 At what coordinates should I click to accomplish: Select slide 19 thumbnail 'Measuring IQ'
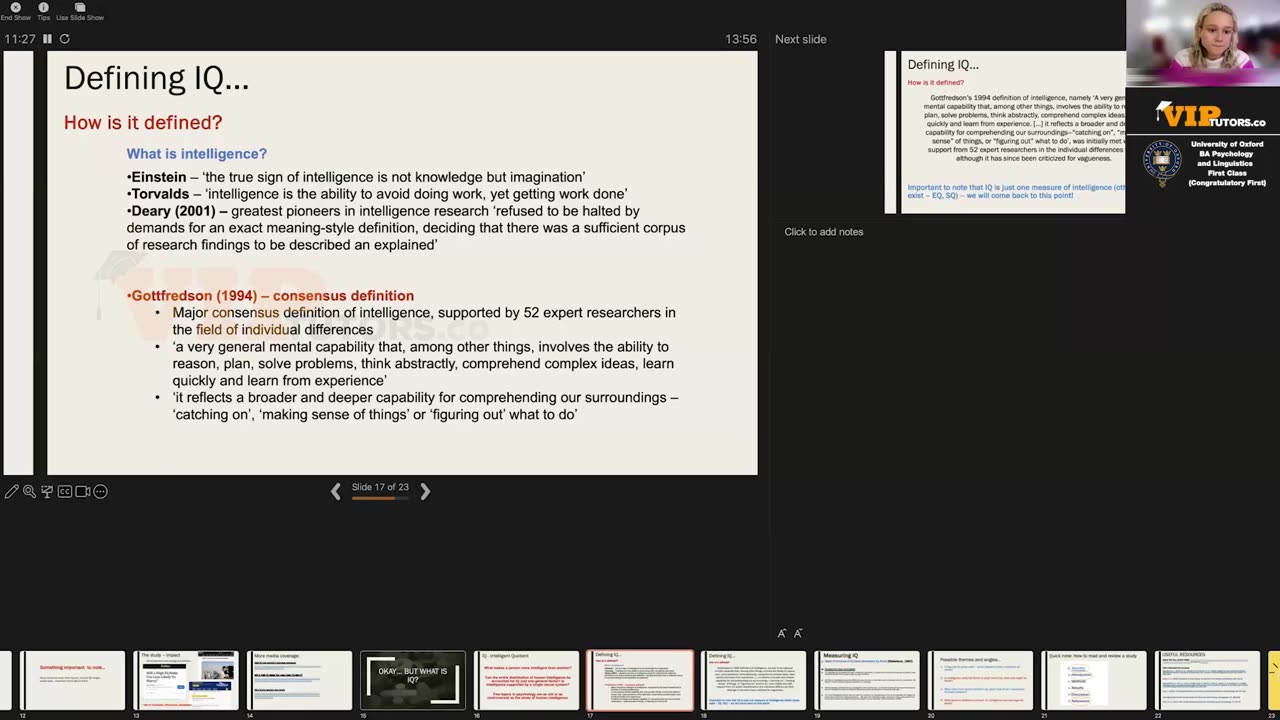pyautogui.click(x=867, y=680)
